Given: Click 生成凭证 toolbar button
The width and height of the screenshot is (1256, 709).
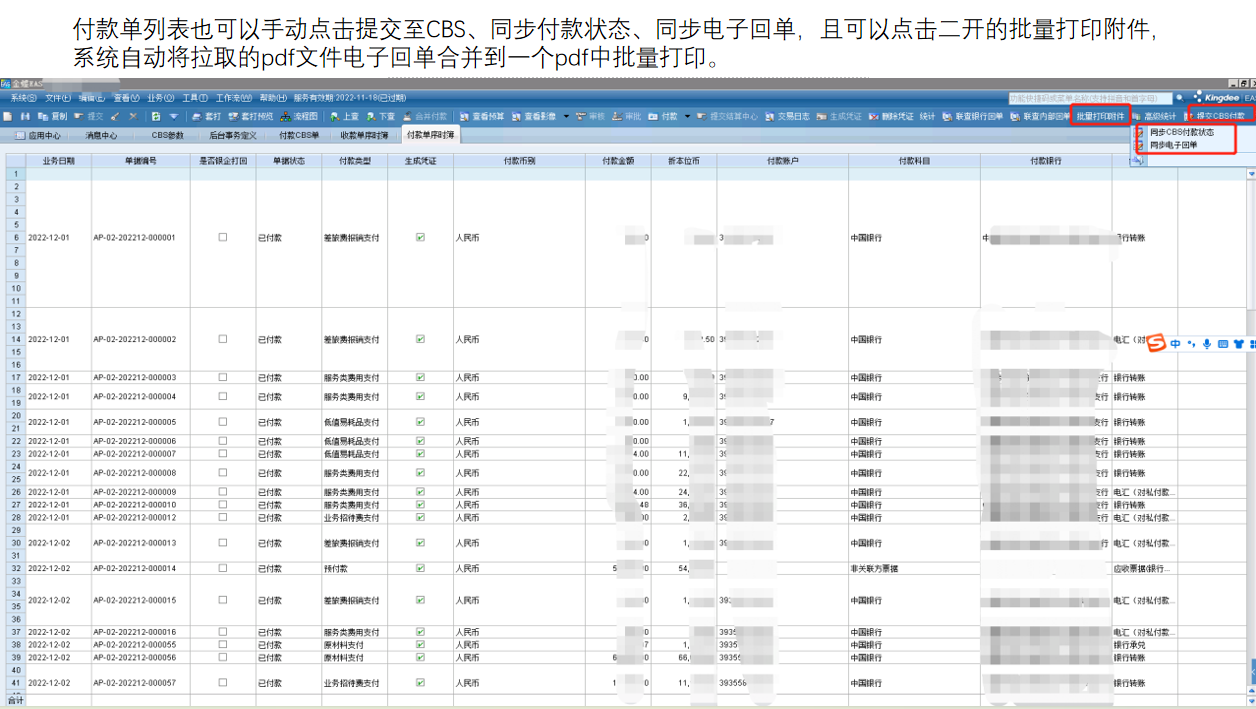Looking at the screenshot, I should [x=839, y=116].
